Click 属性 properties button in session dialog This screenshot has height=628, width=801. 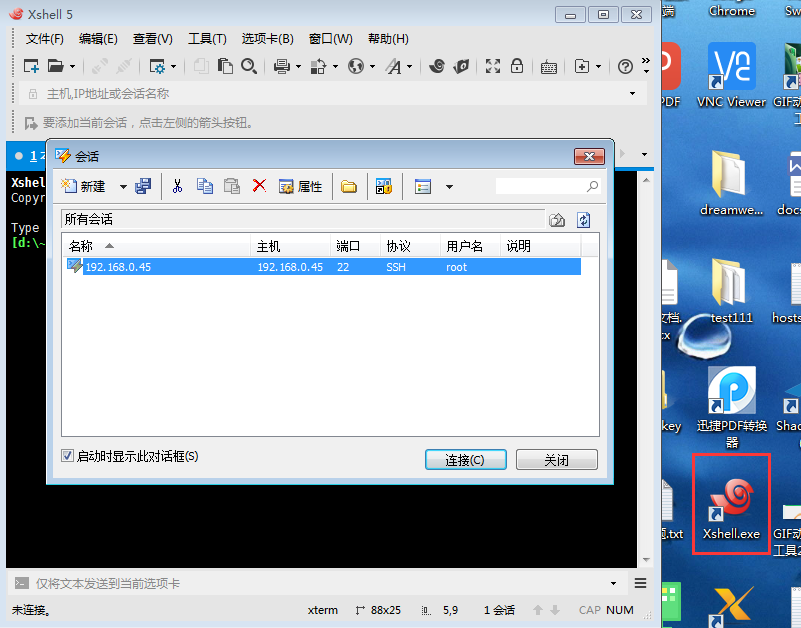tap(300, 187)
